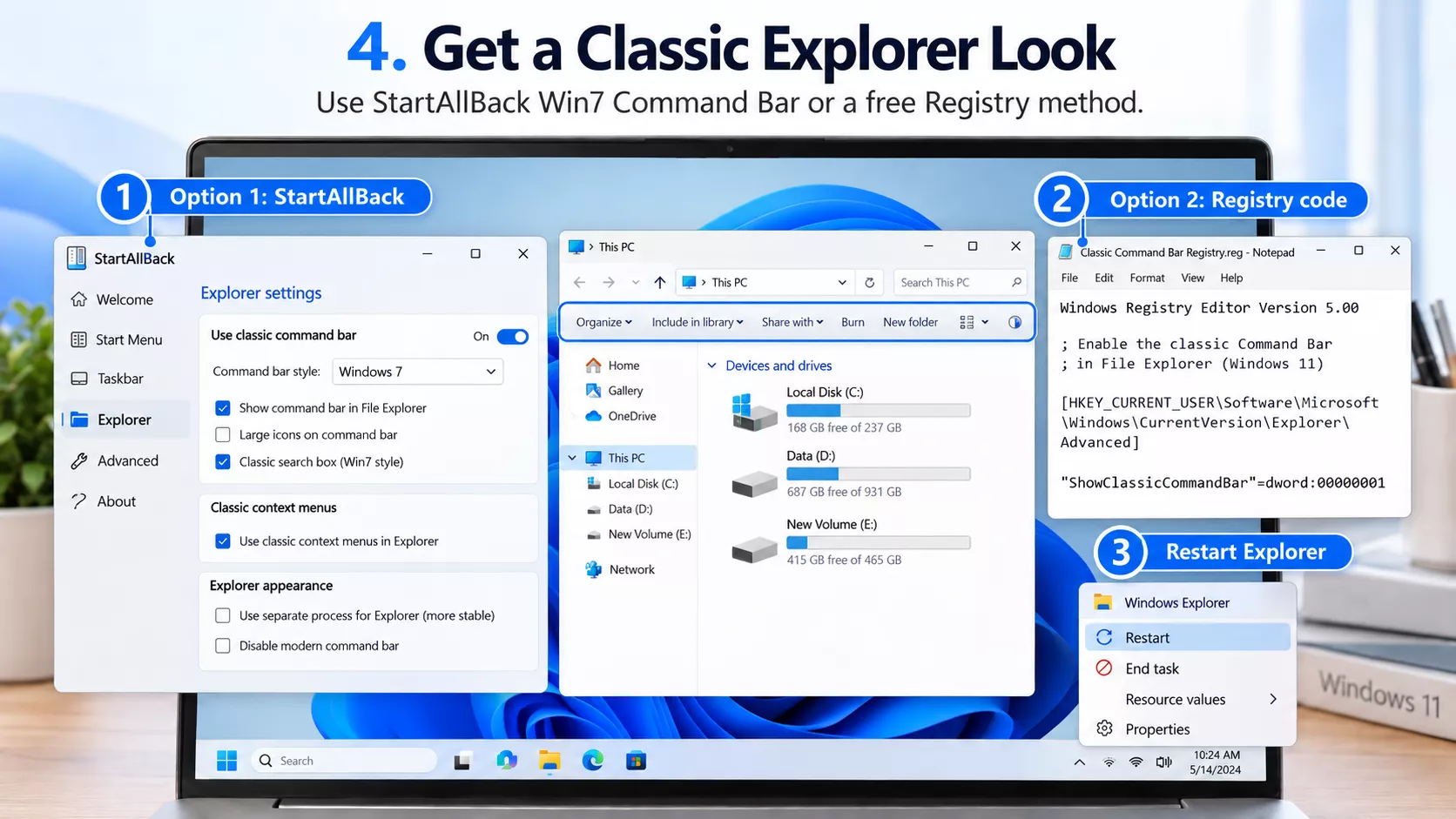Open the Organize dropdown menu
Image resolution: width=1456 pixels, height=819 pixels.
click(604, 322)
